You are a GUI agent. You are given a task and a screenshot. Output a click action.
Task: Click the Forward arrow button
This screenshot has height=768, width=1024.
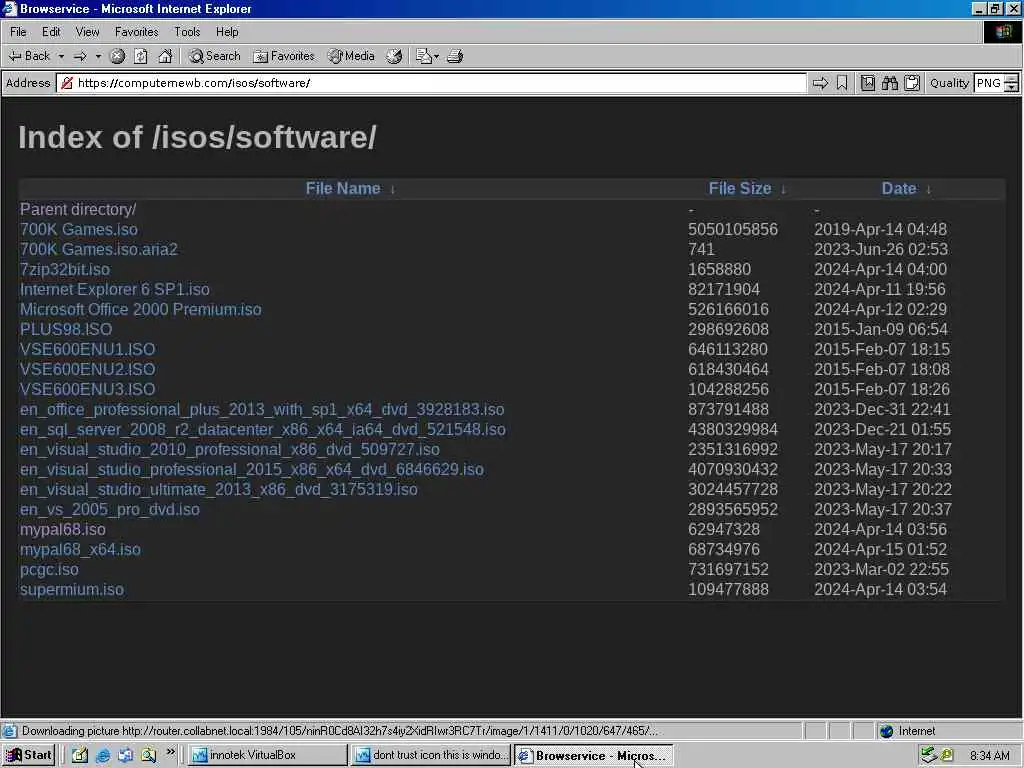point(80,56)
